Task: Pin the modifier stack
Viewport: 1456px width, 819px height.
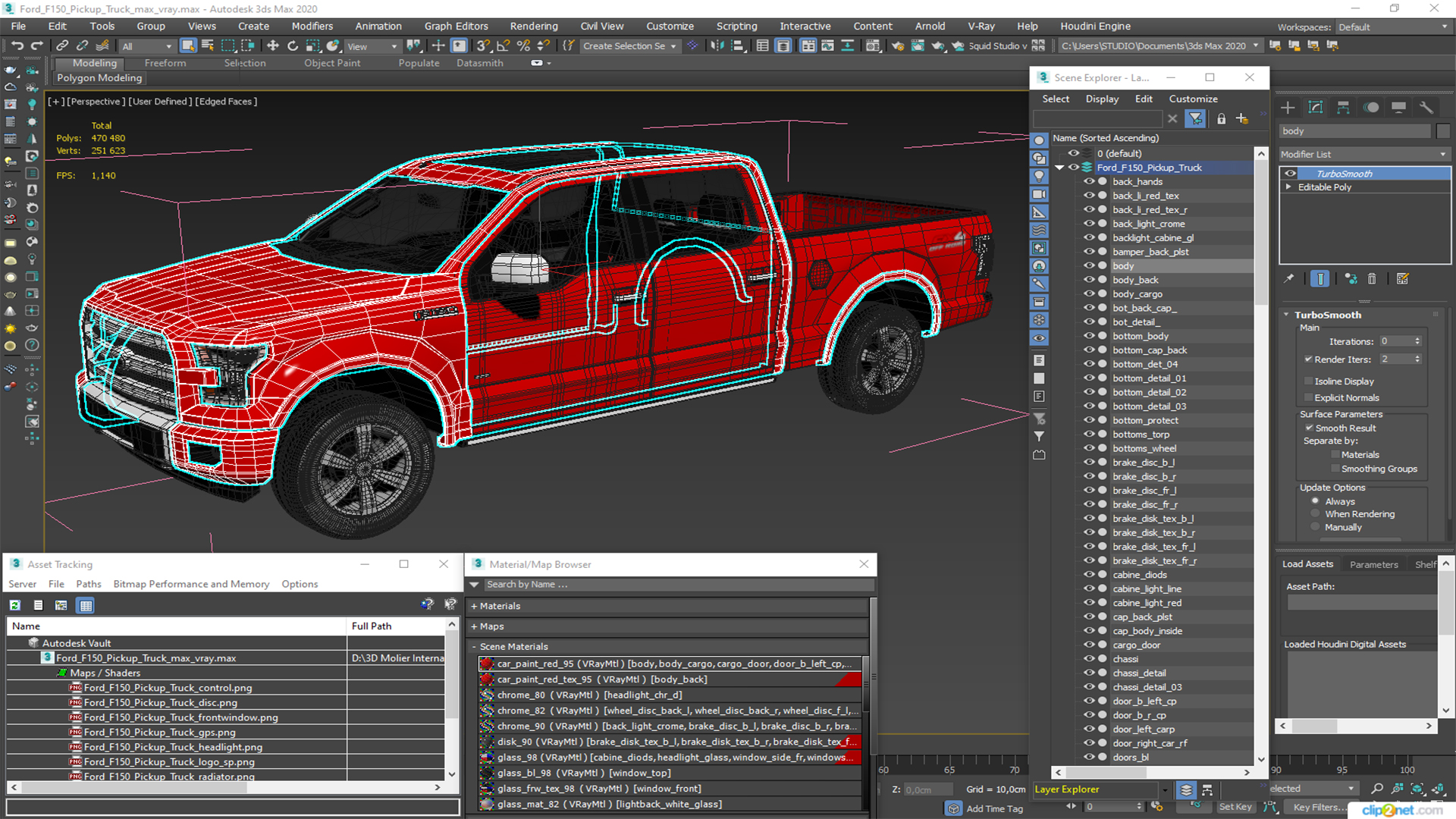Action: coord(1288,279)
